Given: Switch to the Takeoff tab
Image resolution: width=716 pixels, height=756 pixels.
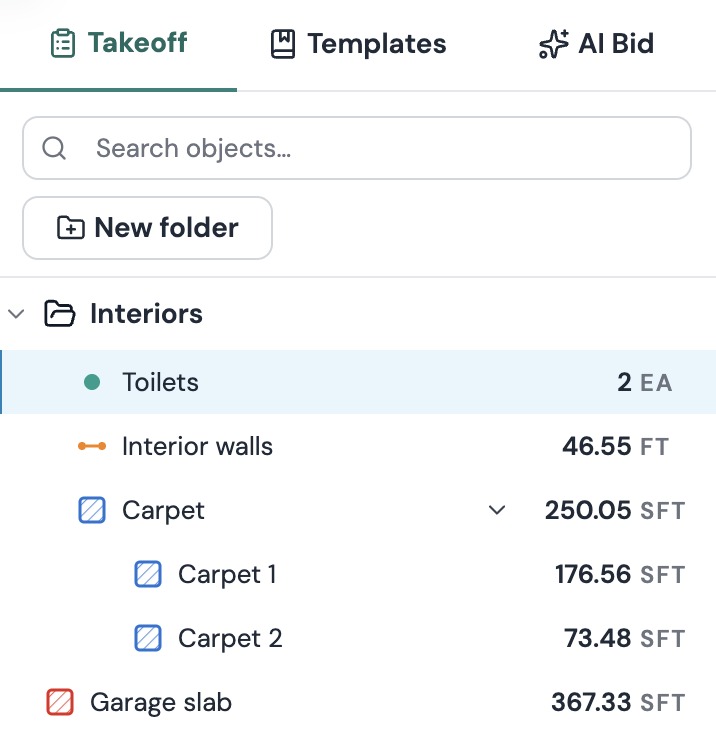Looking at the screenshot, I should (119, 43).
